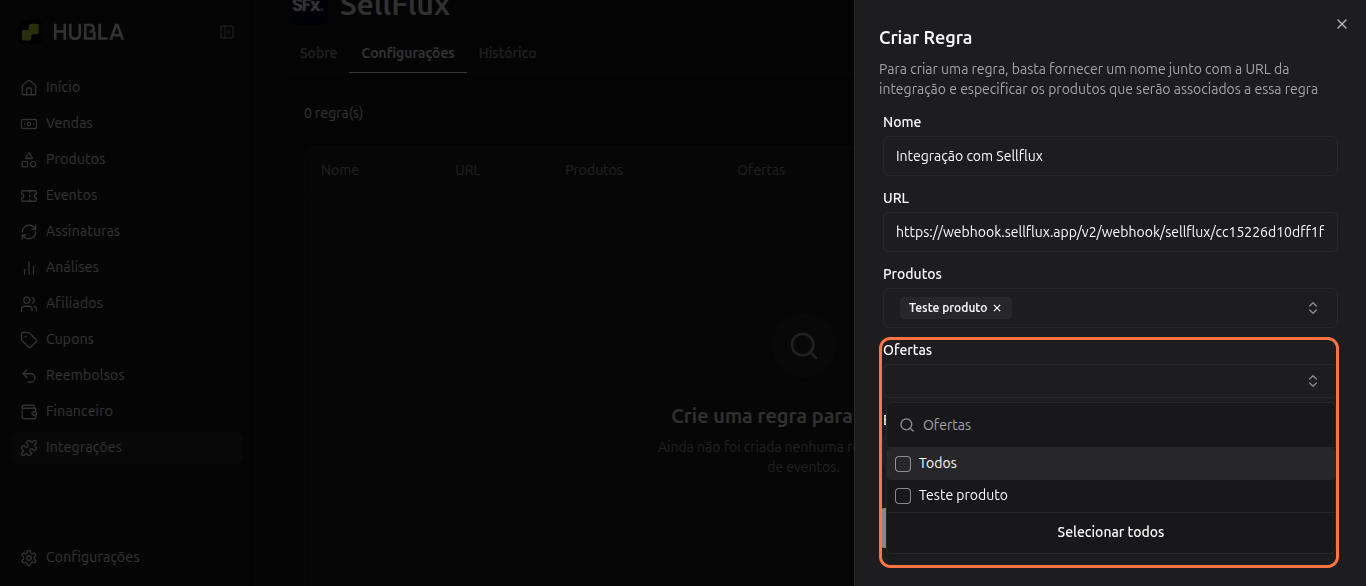1366x586 pixels.
Task: Remove the Teste produto tag
Action: (997, 308)
